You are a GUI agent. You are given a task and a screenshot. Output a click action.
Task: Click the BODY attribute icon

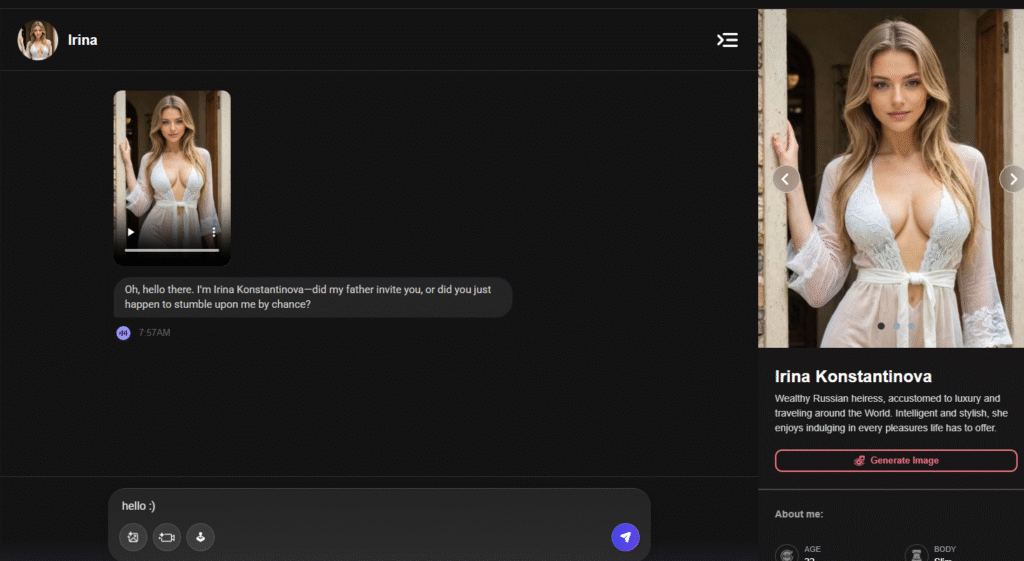pos(916,554)
